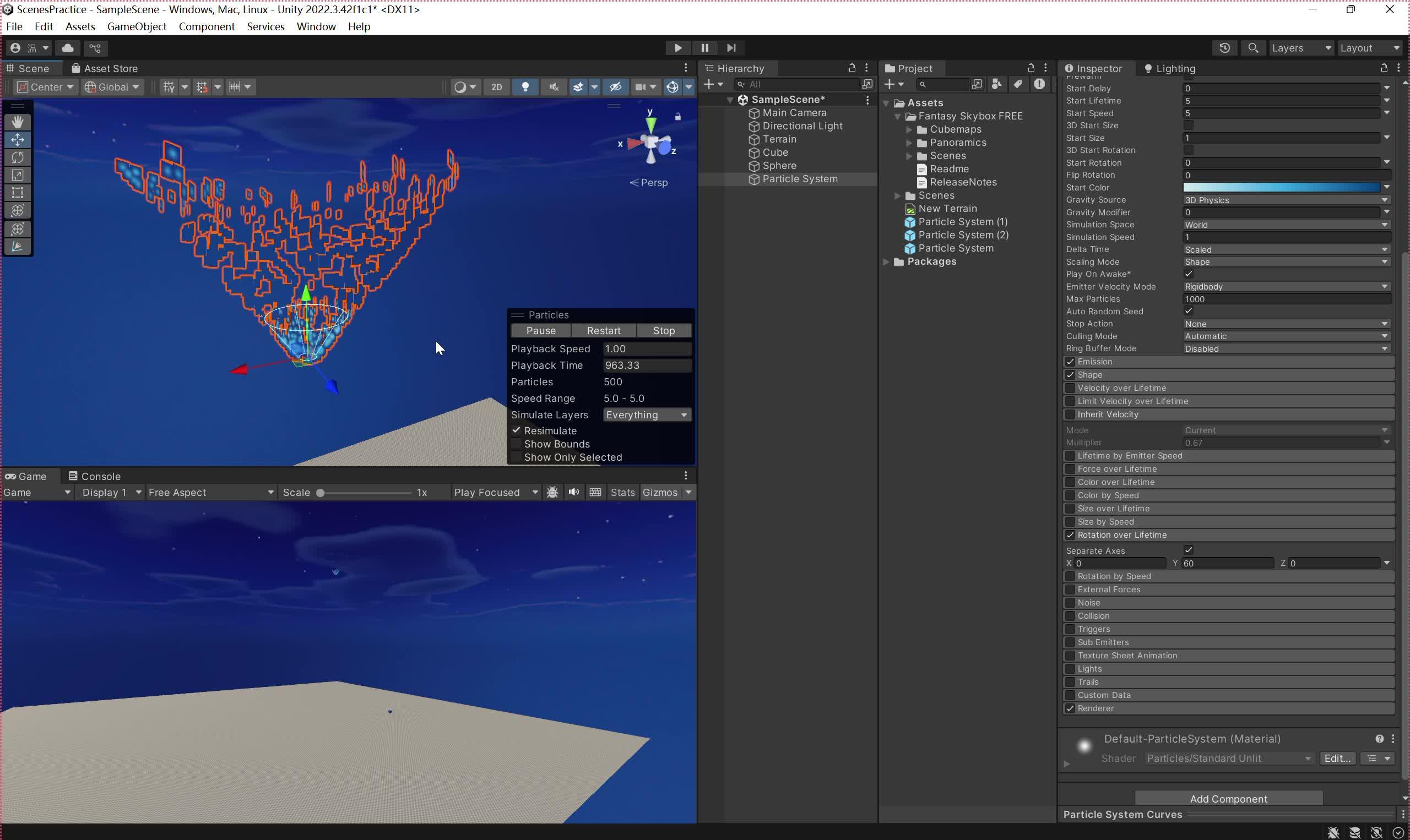The height and width of the screenshot is (840, 1410).
Task: Open the Component menu
Action: [x=207, y=26]
